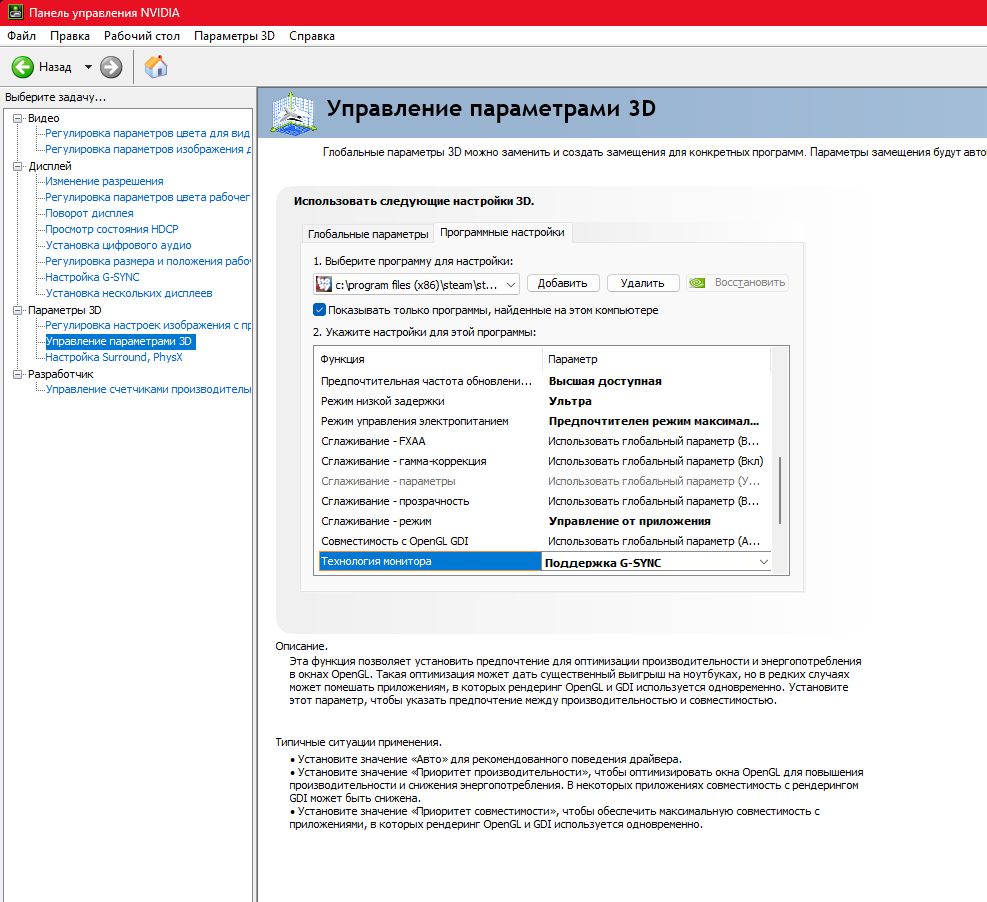Click the NVIDIA title bar app icon
Image resolution: width=987 pixels, height=902 pixels.
click(x=12, y=11)
